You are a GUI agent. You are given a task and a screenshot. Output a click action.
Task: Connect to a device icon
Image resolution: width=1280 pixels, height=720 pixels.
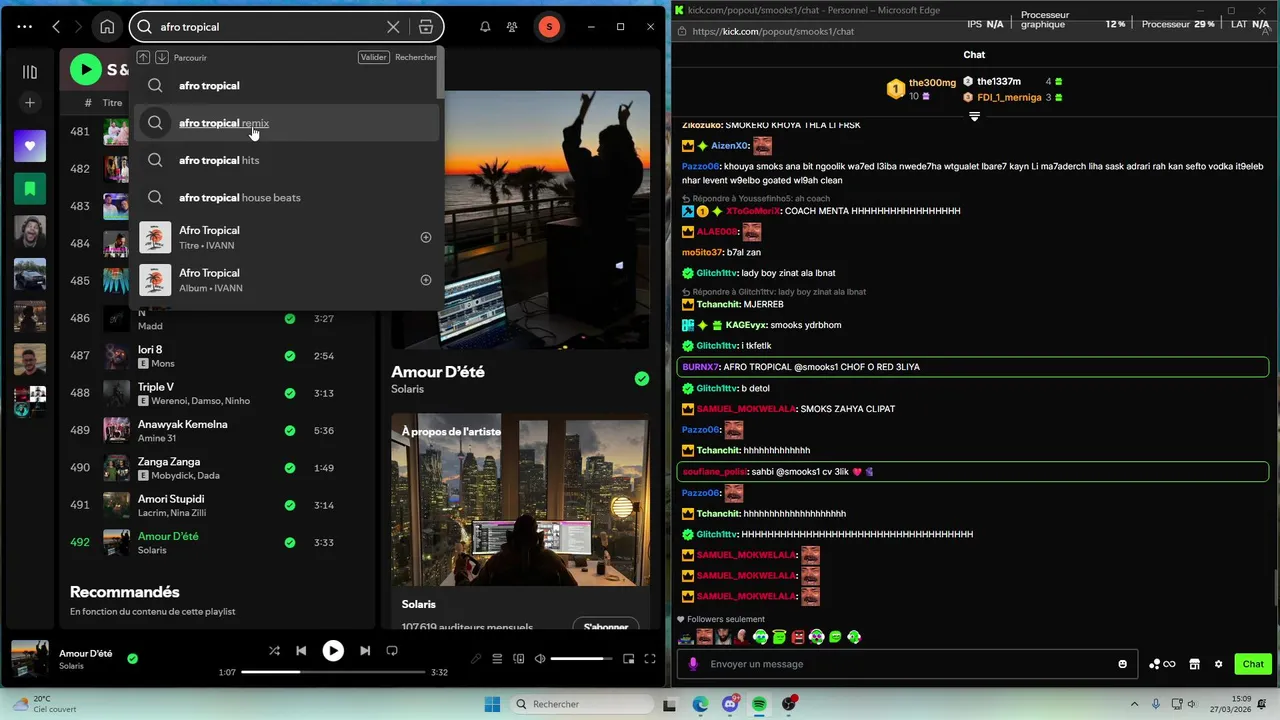point(519,659)
